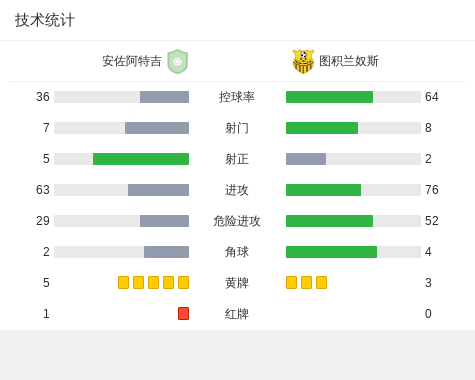Image resolution: width=475 pixels, height=380 pixels.
Task: Click the green possession bar showing 64
Action: [329, 97]
